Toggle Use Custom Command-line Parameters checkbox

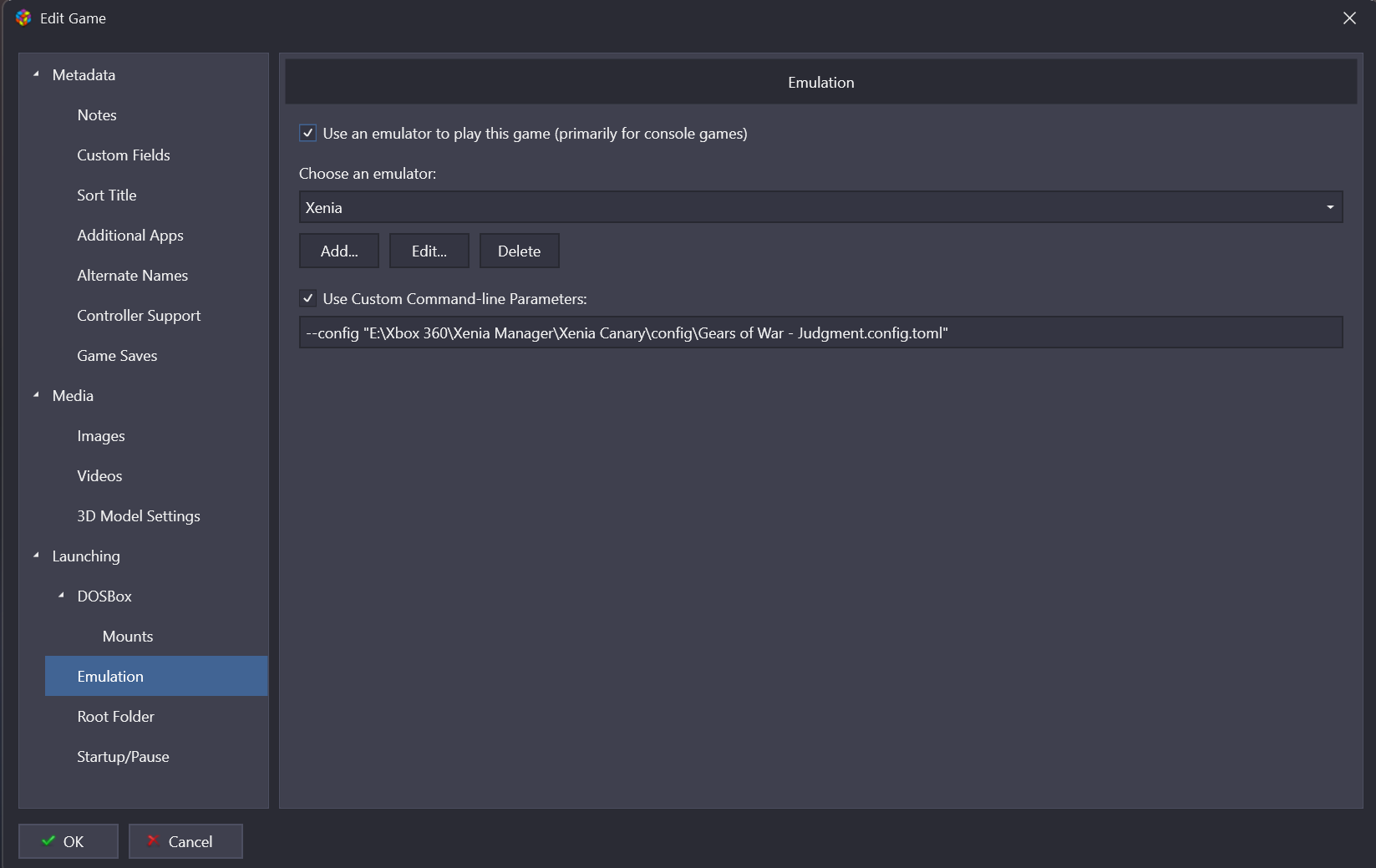[x=307, y=298]
